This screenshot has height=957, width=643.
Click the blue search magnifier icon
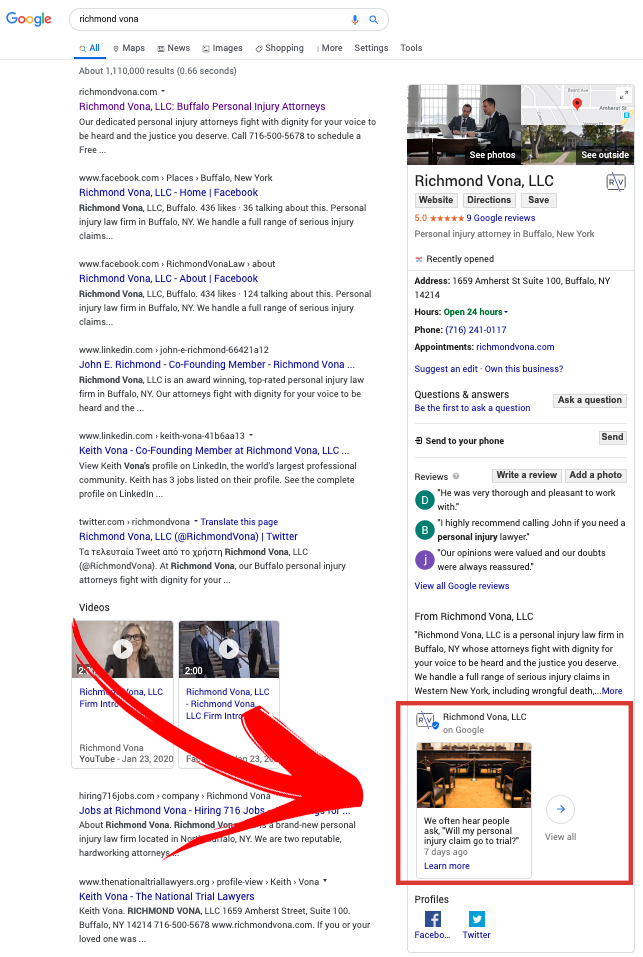tap(373, 20)
